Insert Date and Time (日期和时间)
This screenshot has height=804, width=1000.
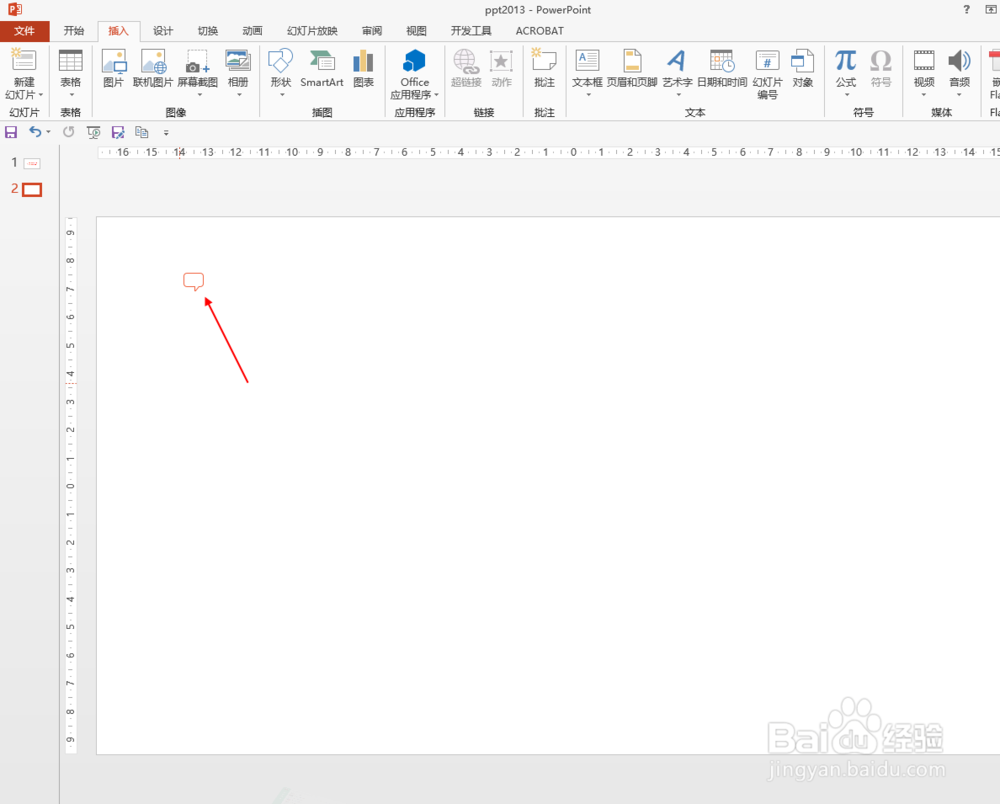pos(722,68)
